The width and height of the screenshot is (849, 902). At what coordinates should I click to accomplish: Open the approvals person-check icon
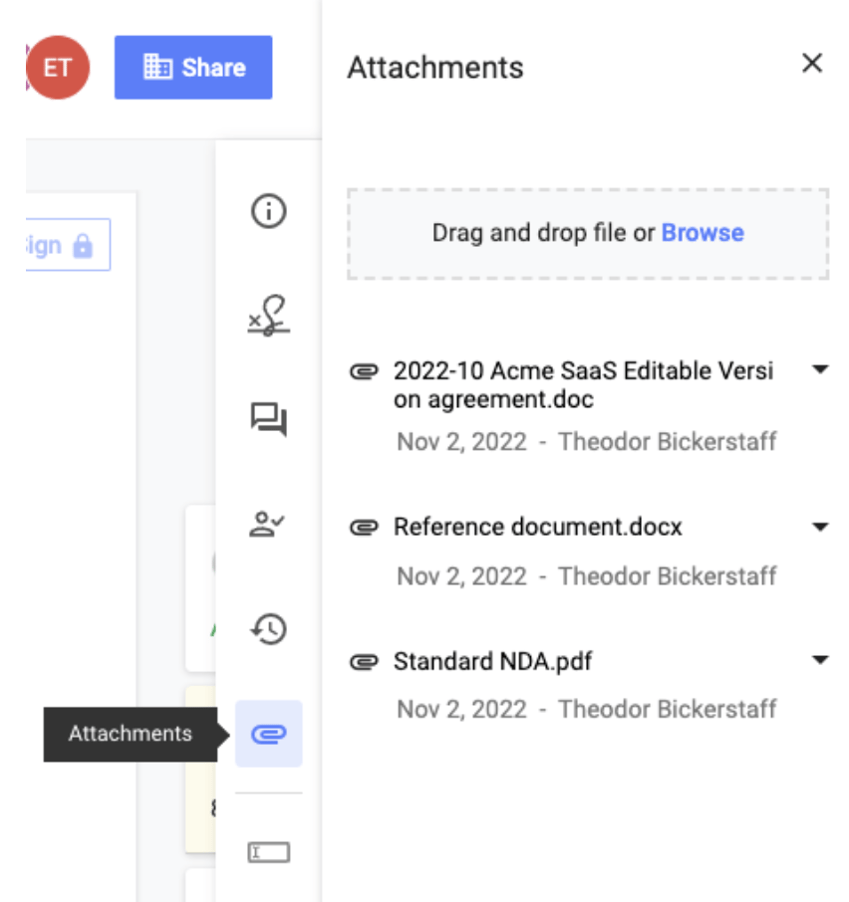pos(267,524)
